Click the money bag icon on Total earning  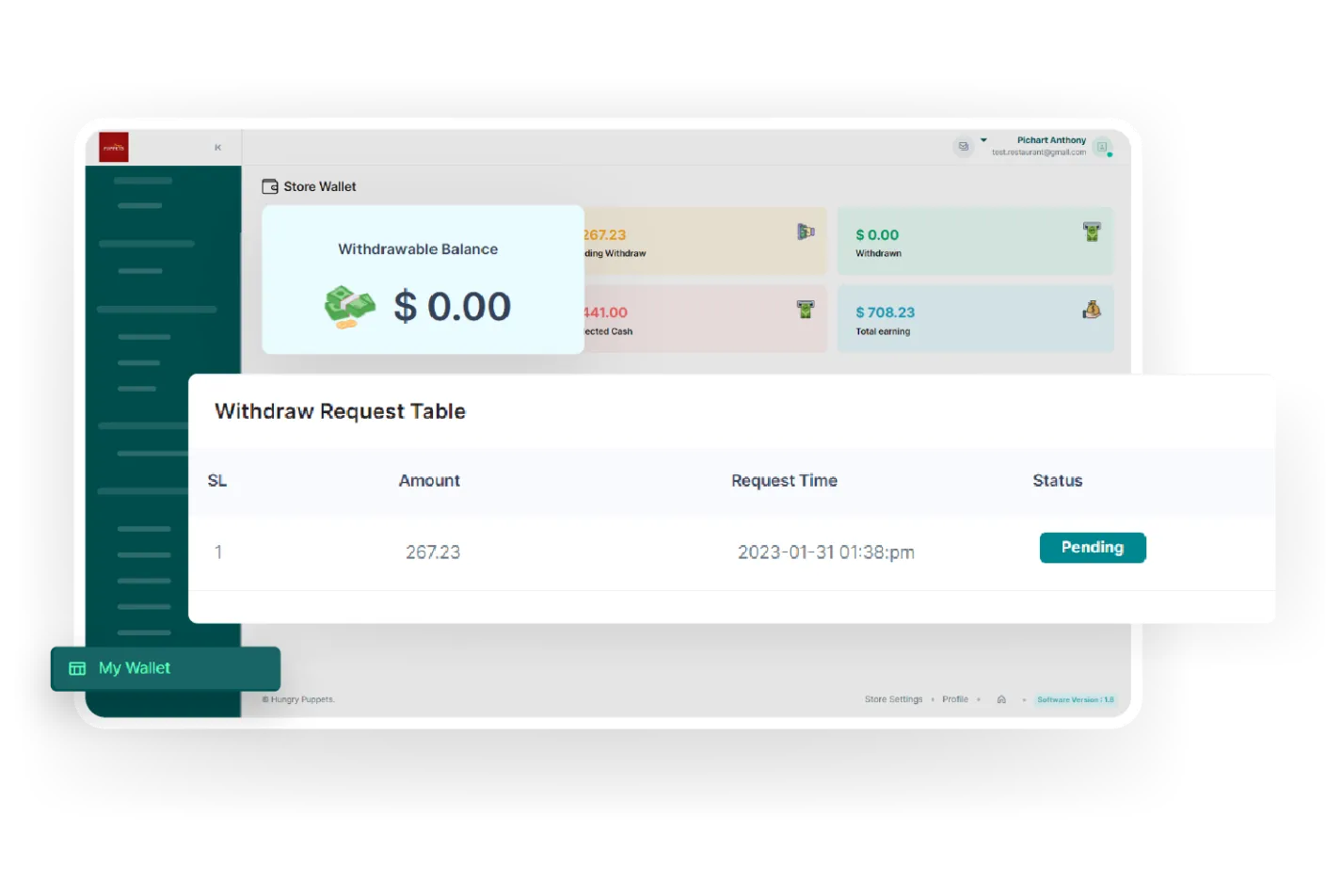[1092, 310]
